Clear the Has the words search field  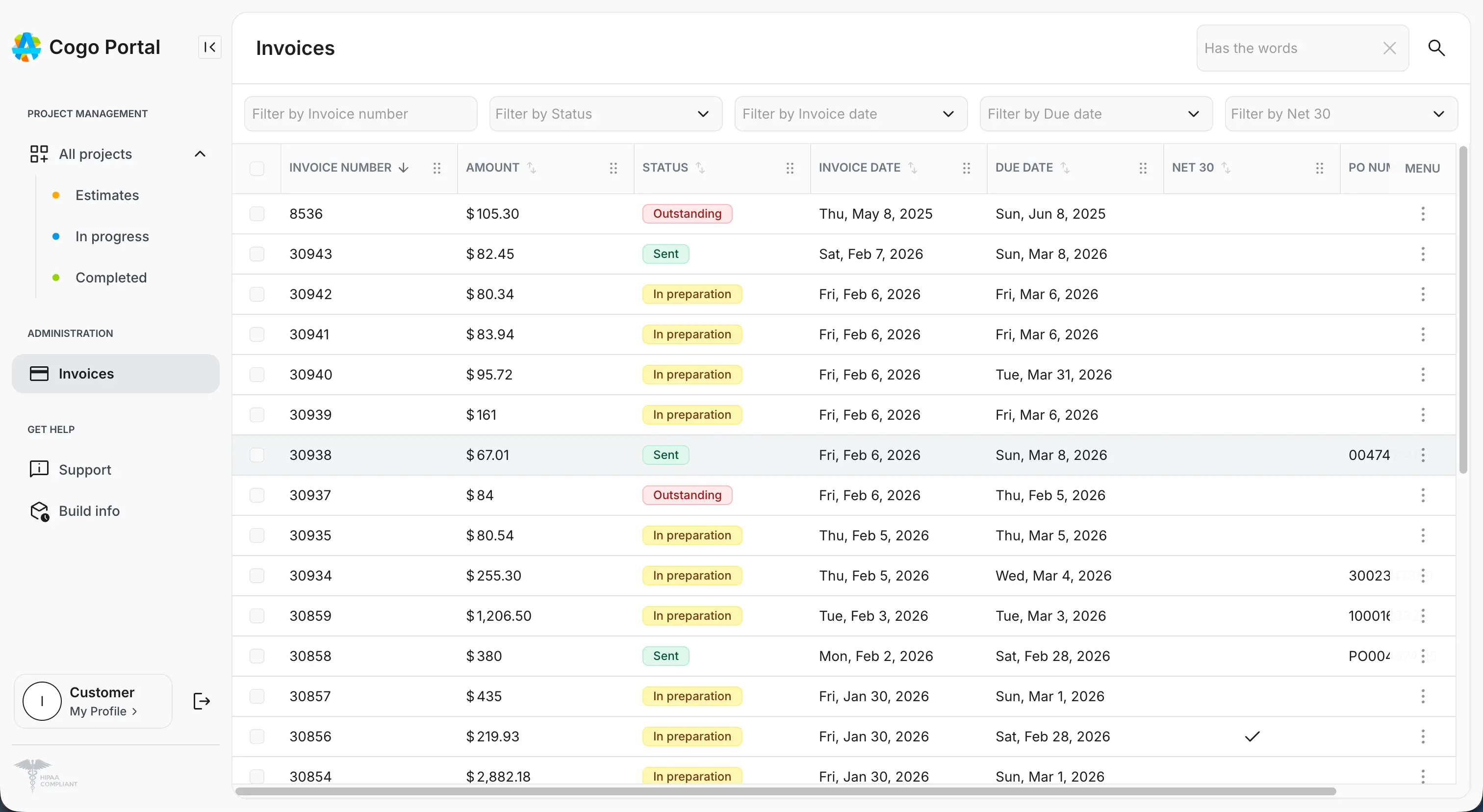click(x=1389, y=49)
